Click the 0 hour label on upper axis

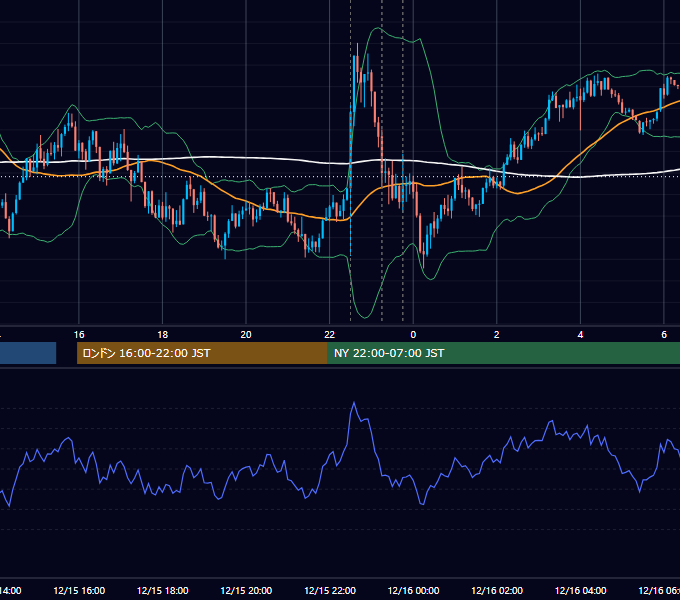pos(413,335)
